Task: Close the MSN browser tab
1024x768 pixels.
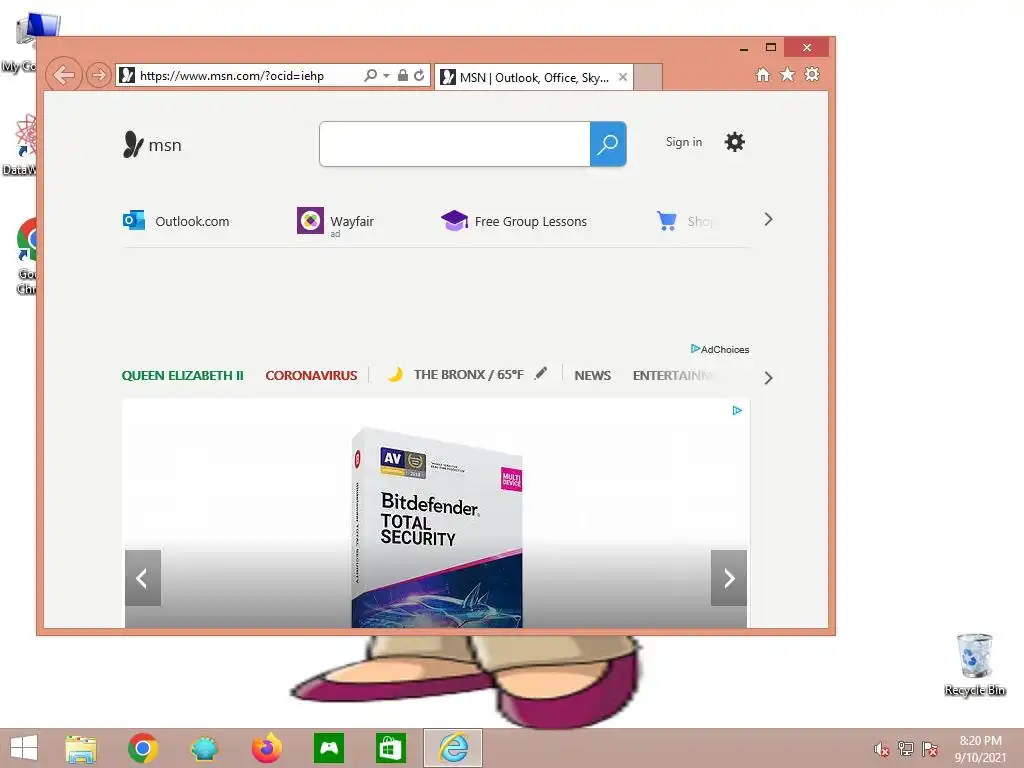Action: (x=622, y=77)
